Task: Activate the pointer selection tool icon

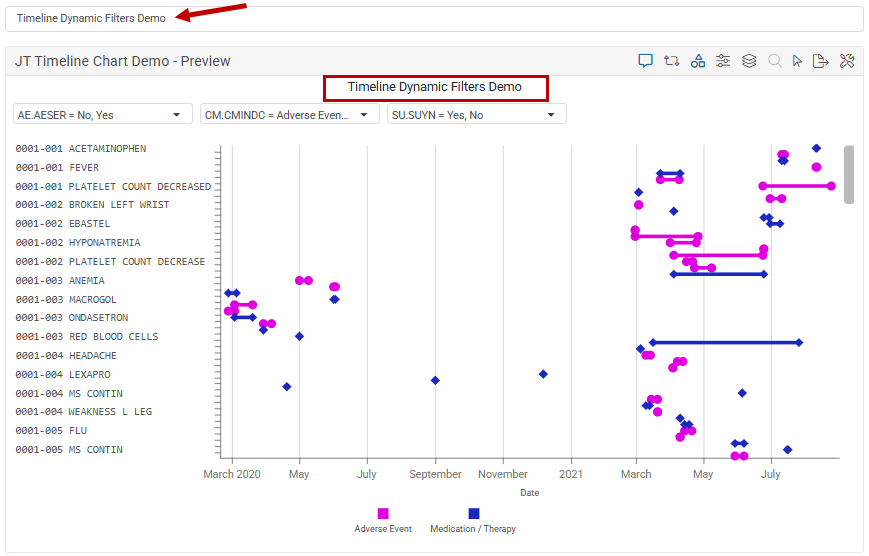Action: [x=797, y=61]
